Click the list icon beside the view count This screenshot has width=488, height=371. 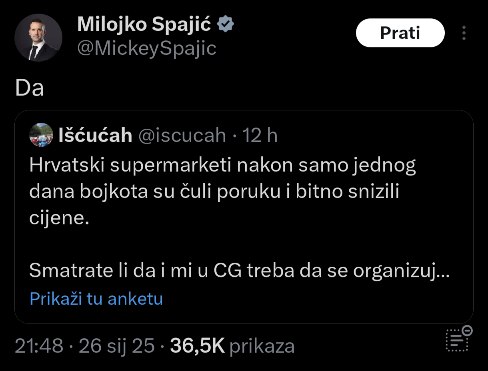pos(459,339)
